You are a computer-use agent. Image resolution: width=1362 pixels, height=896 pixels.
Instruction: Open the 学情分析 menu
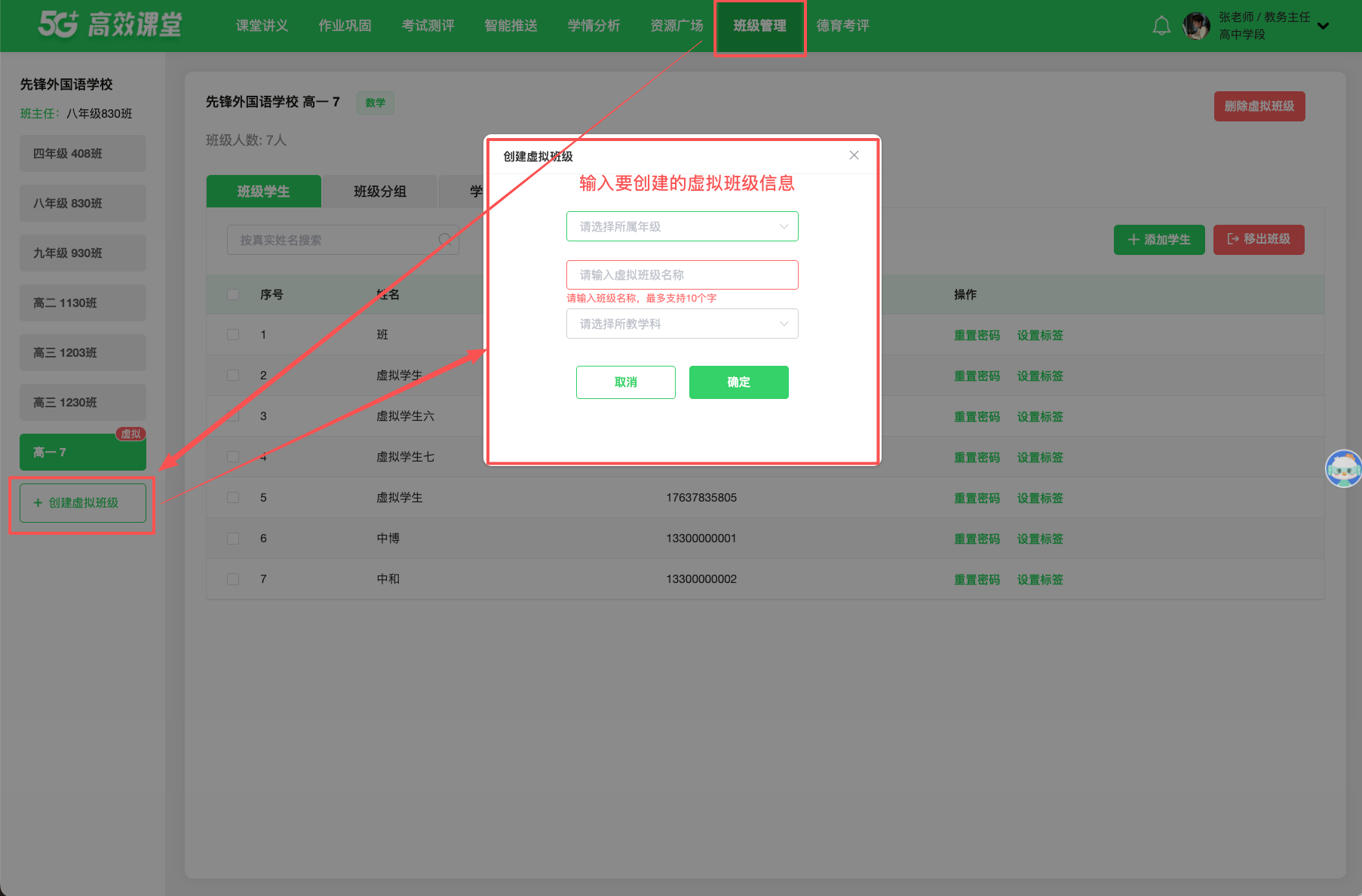pyautogui.click(x=594, y=26)
